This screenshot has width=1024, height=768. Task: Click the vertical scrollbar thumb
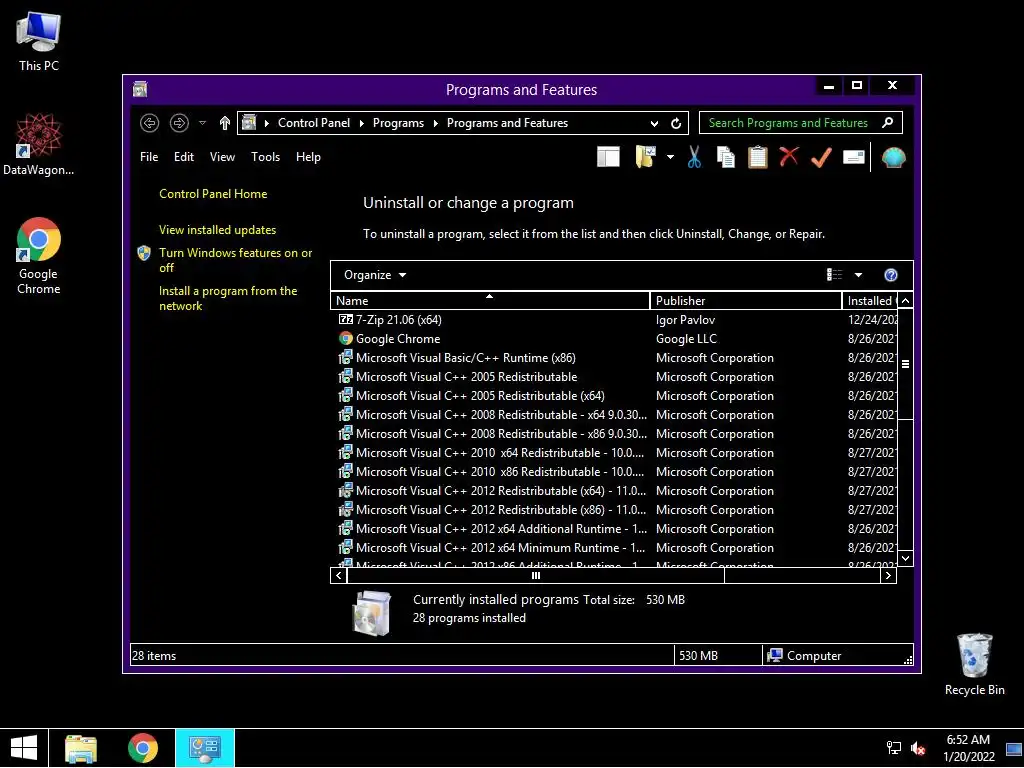point(905,364)
